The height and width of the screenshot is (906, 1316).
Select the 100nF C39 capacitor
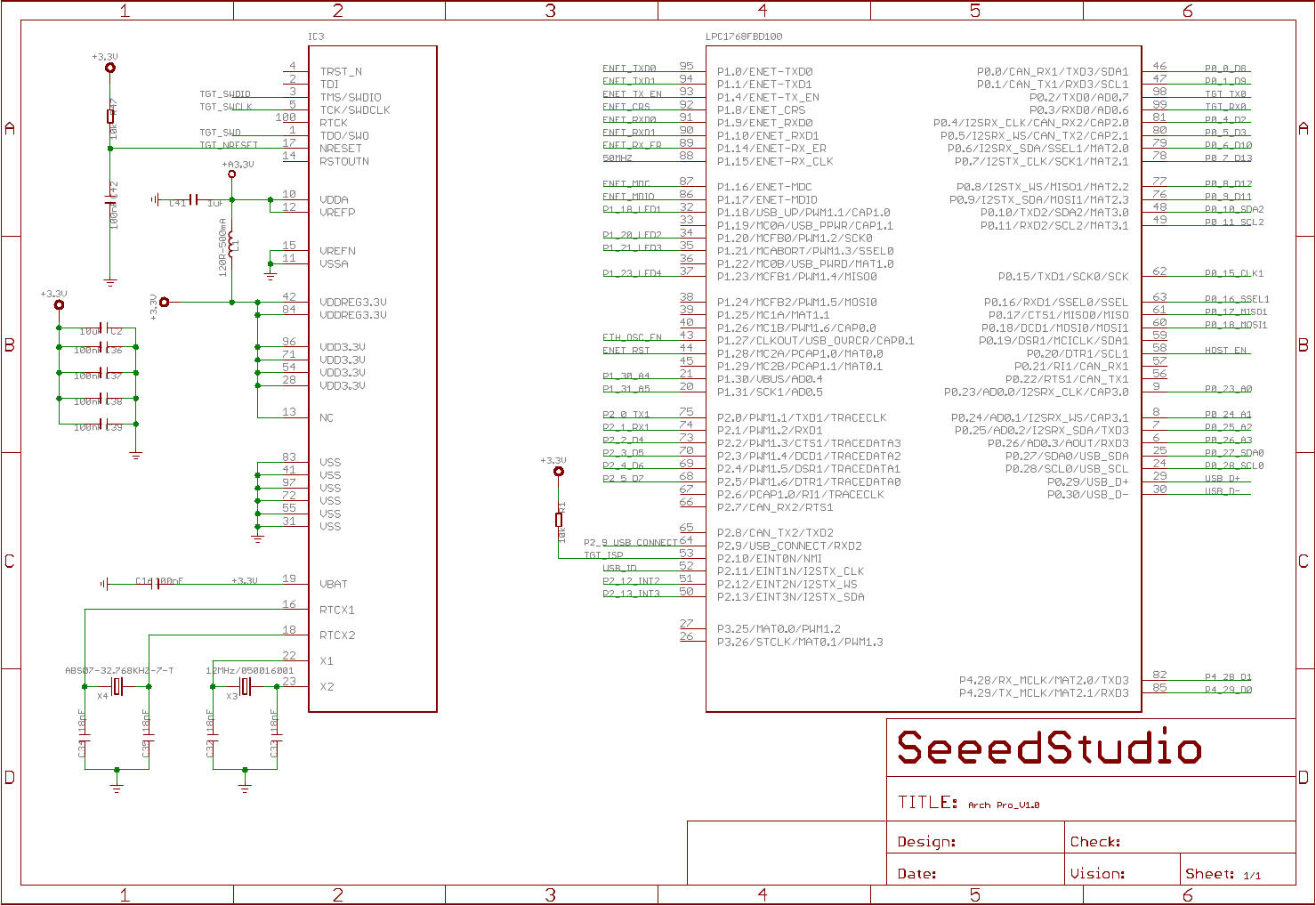coord(103,425)
